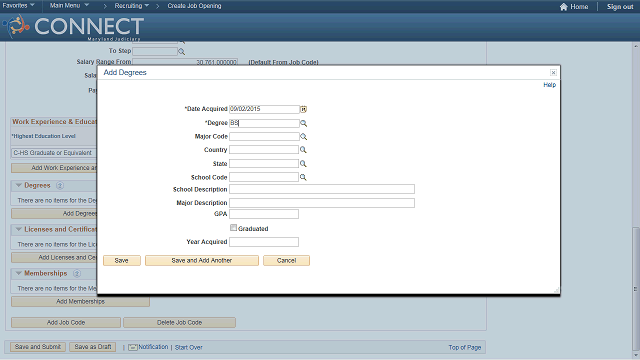Focus the Major Description field
640x360 pixels.
click(322, 203)
